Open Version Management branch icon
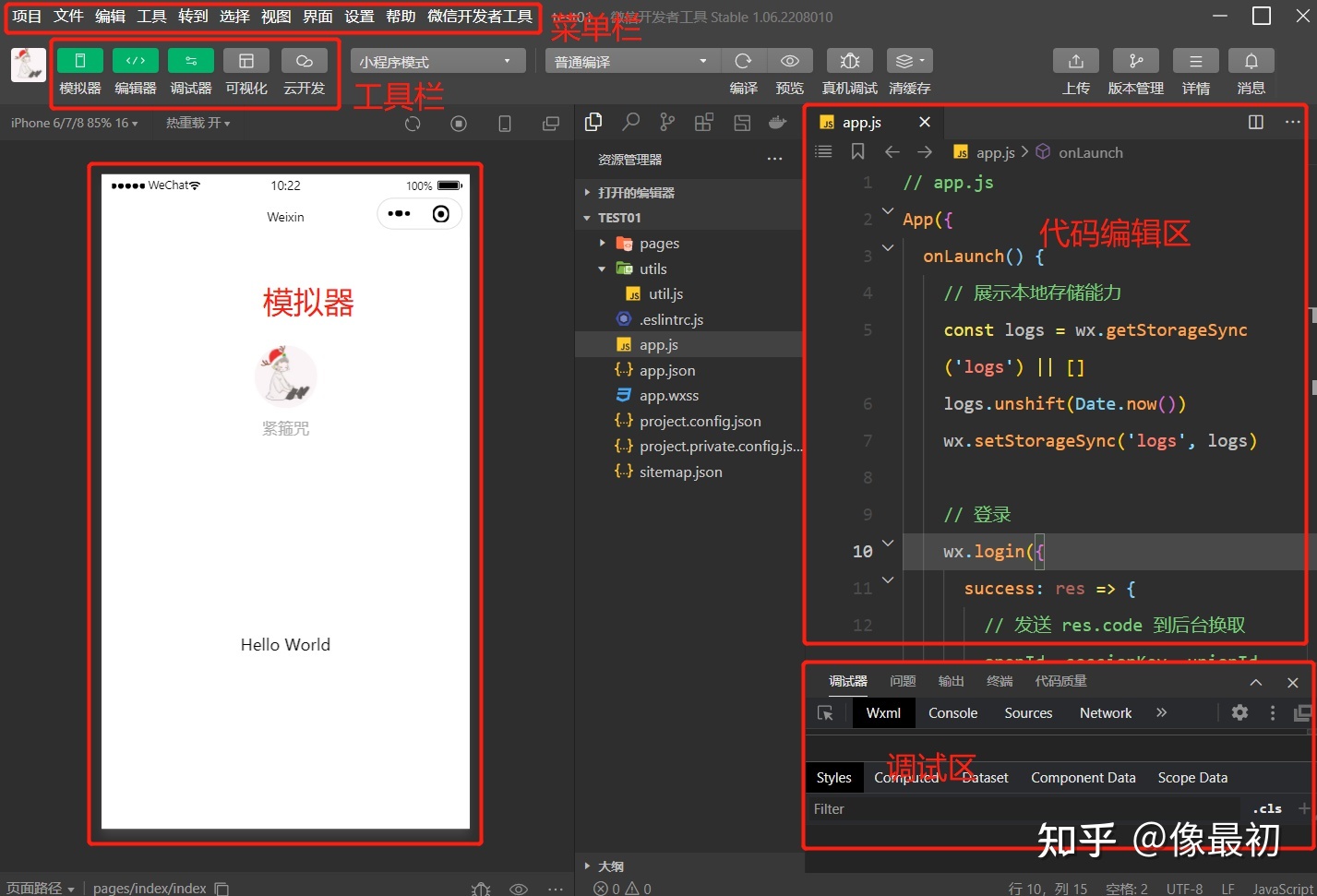 coord(1135,61)
